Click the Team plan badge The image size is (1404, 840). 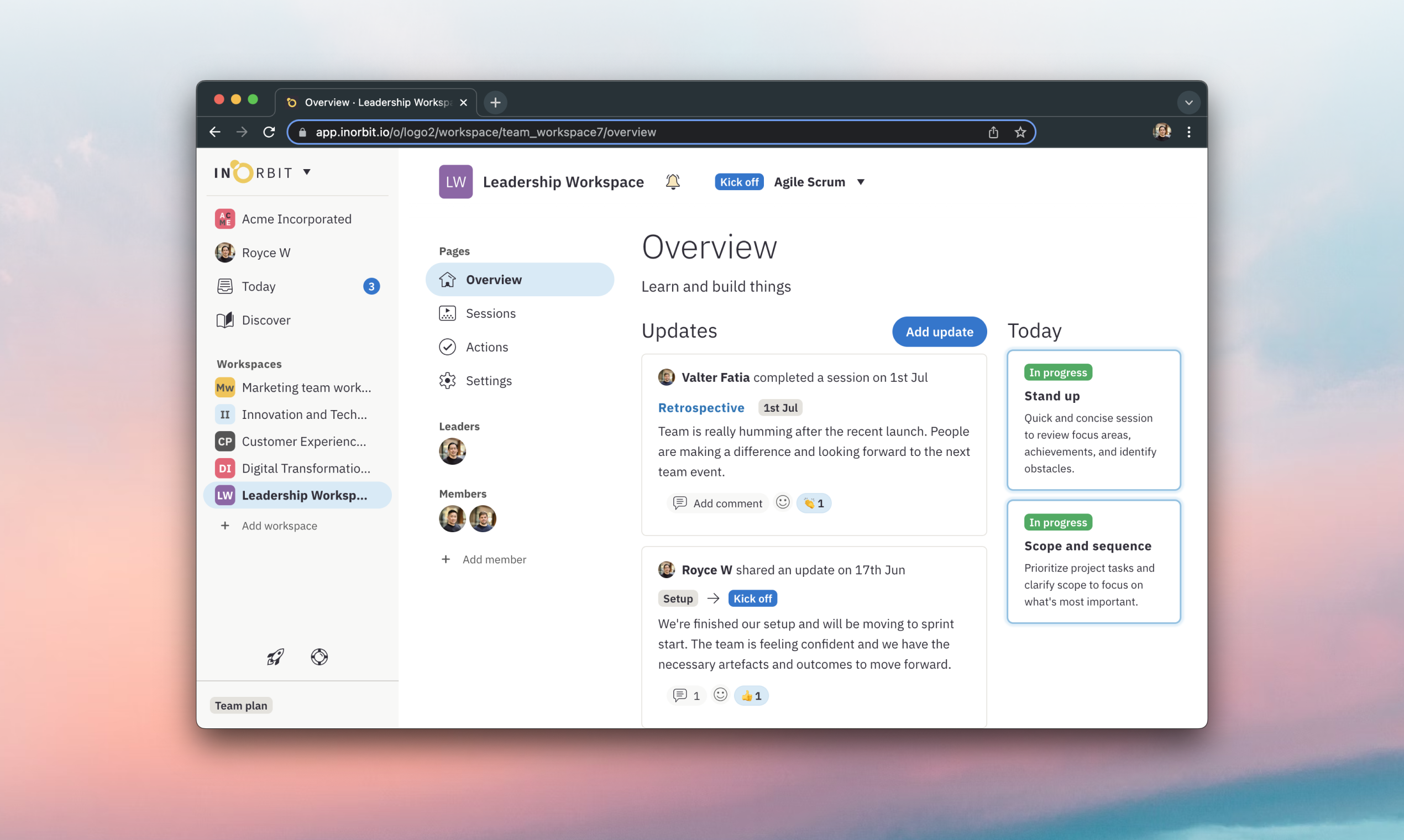pos(240,705)
